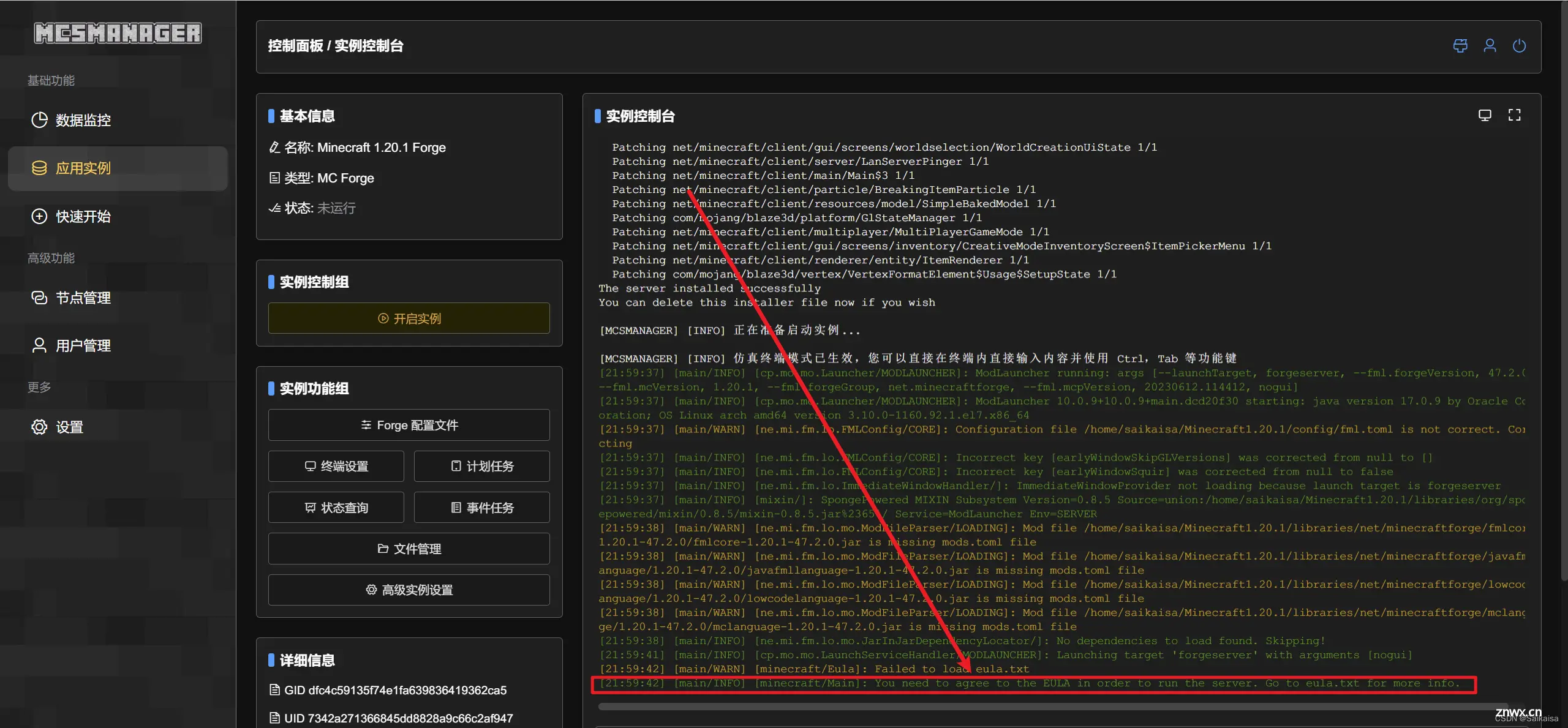Click the GID dfc4c59135f74e1fa639836419362ca5 text
The width and height of the screenshot is (1568, 728).
click(x=395, y=690)
